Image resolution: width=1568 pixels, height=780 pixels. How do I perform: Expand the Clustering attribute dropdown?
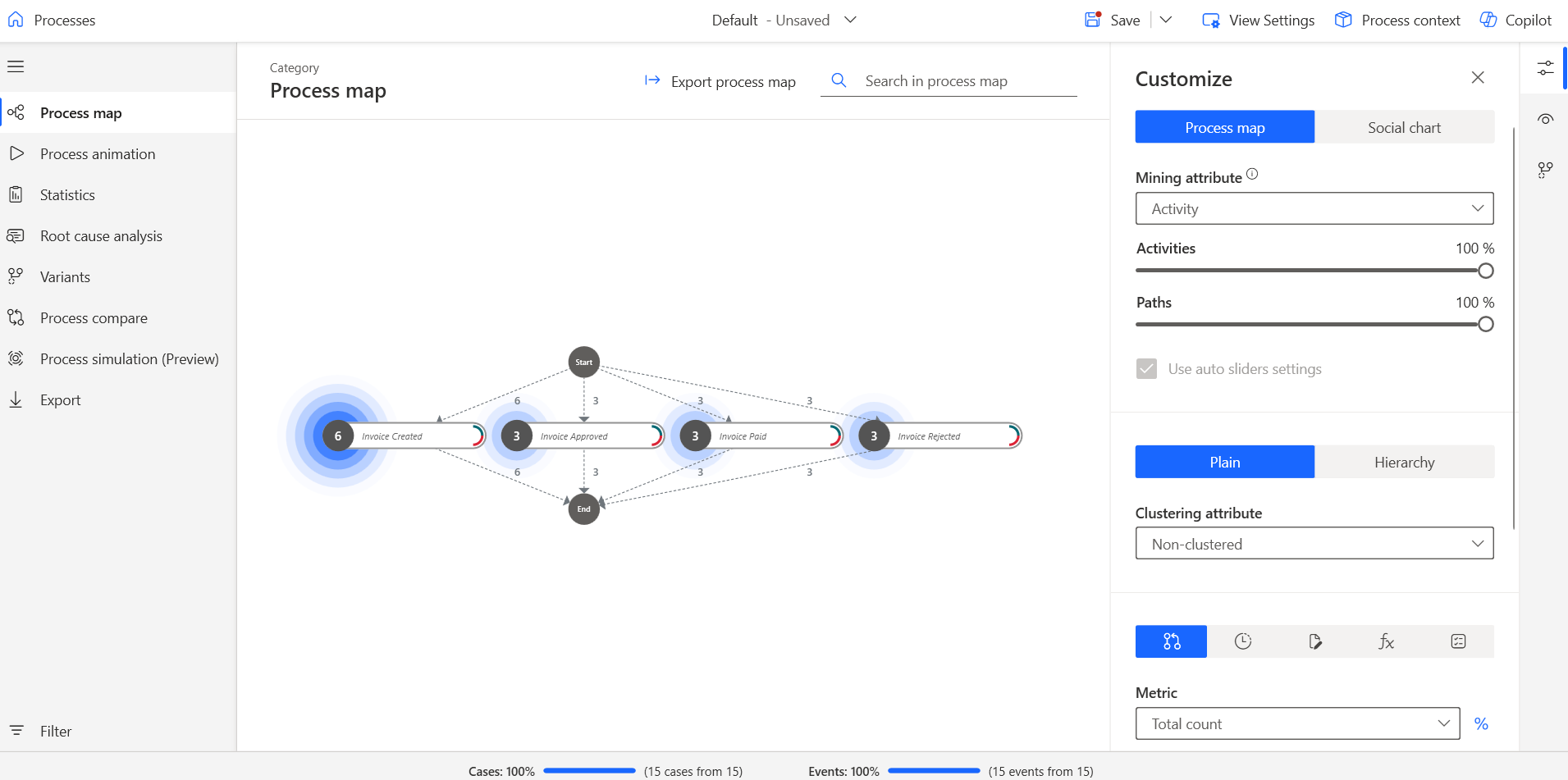tap(1314, 544)
